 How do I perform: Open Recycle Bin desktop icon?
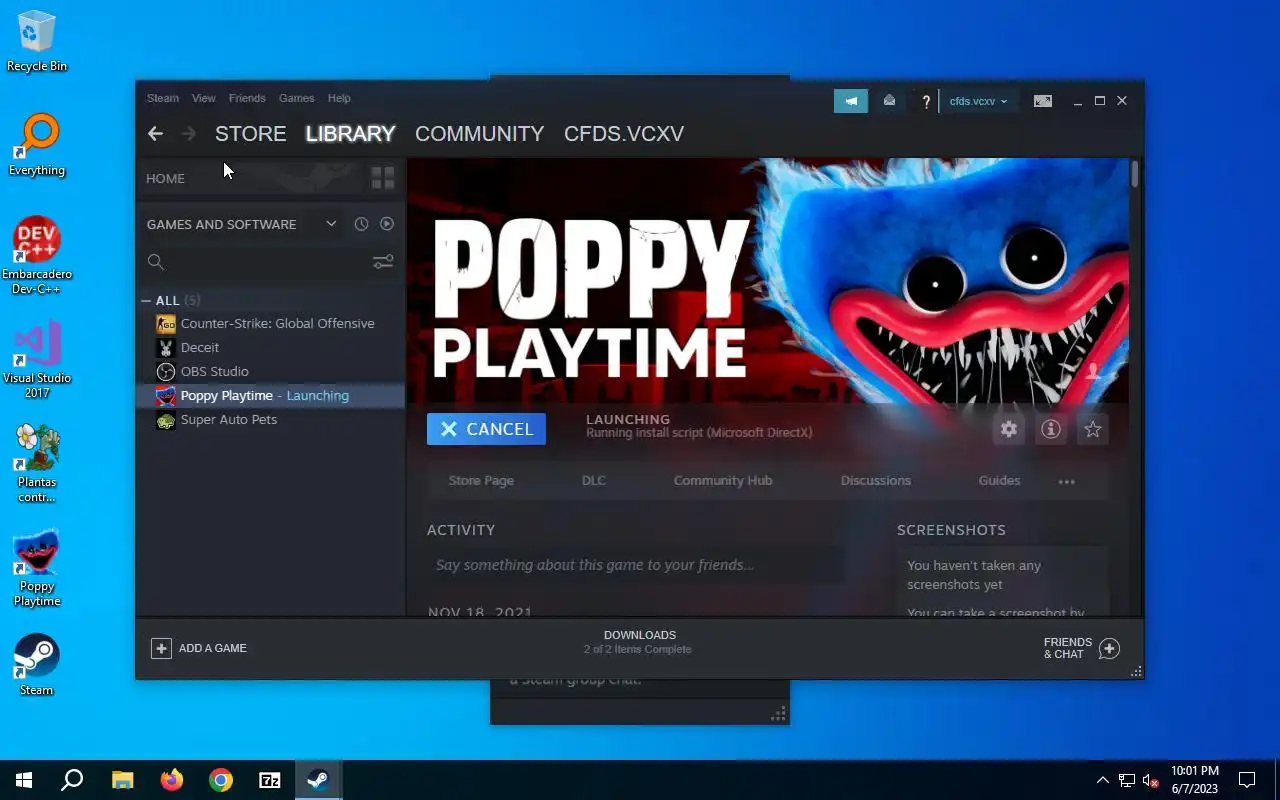pyautogui.click(x=37, y=42)
